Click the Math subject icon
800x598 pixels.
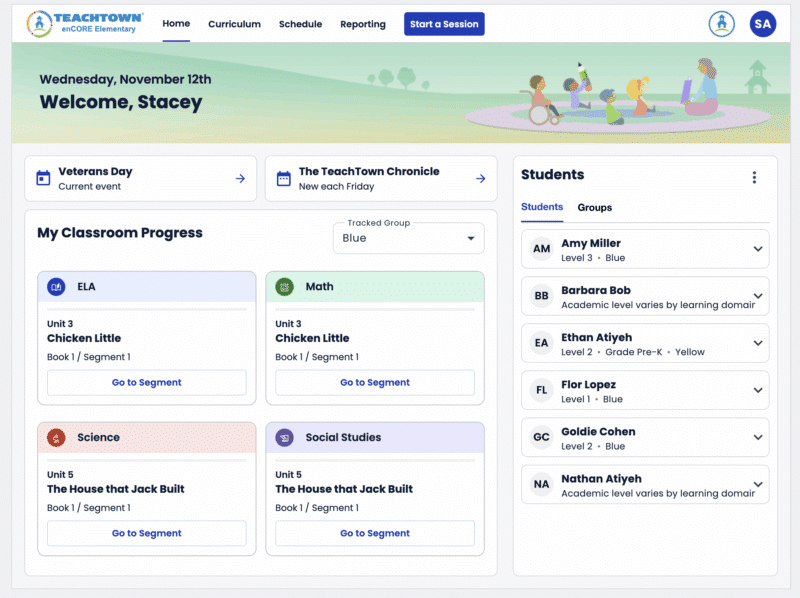click(x=285, y=287)
